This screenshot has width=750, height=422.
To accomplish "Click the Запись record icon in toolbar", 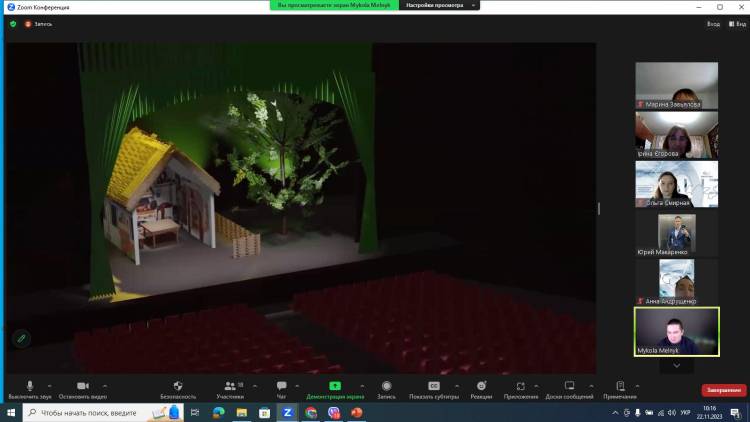I will pos(386,386).
